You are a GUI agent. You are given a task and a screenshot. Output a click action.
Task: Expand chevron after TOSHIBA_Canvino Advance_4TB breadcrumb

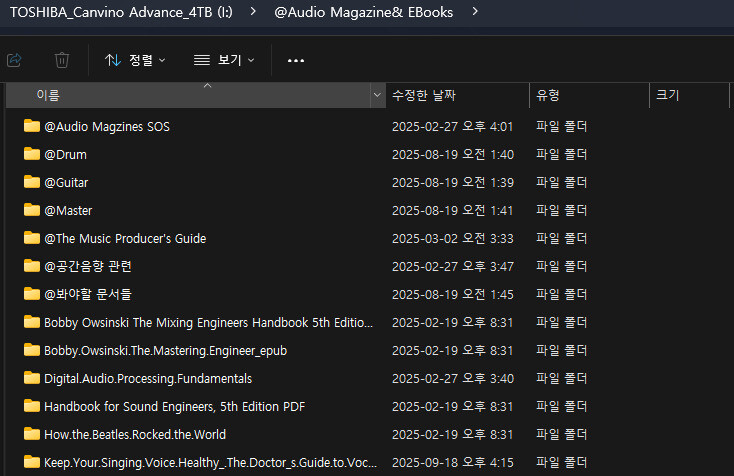[253, 11]
